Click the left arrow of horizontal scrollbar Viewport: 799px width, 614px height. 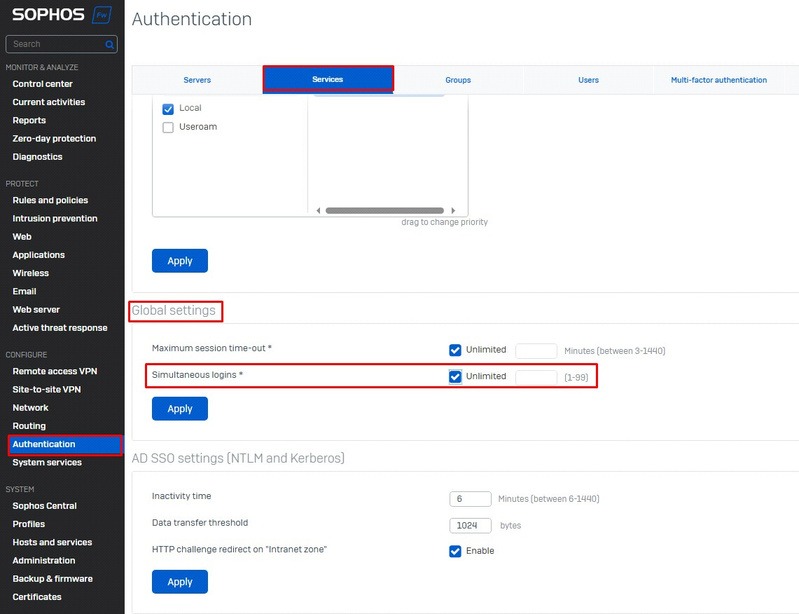click(318, 210)
